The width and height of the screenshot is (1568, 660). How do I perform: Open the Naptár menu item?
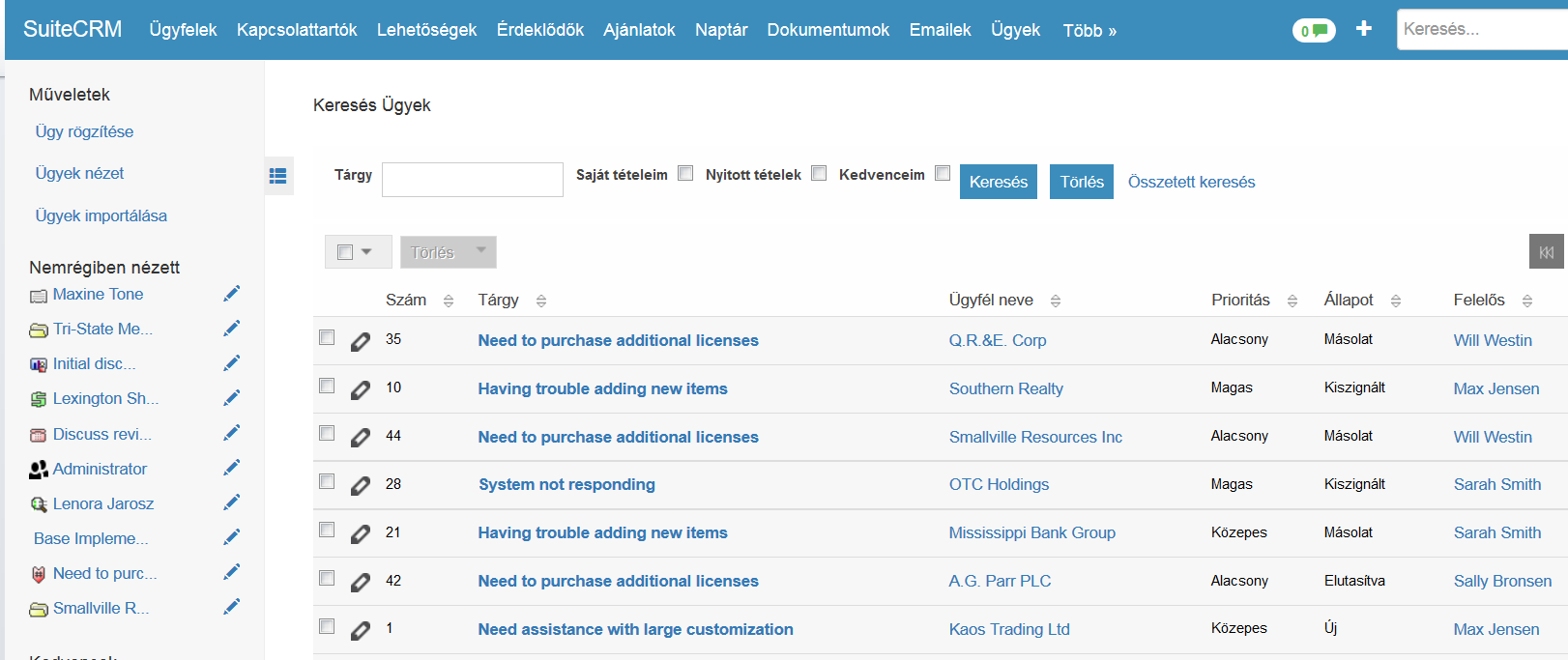721,30
